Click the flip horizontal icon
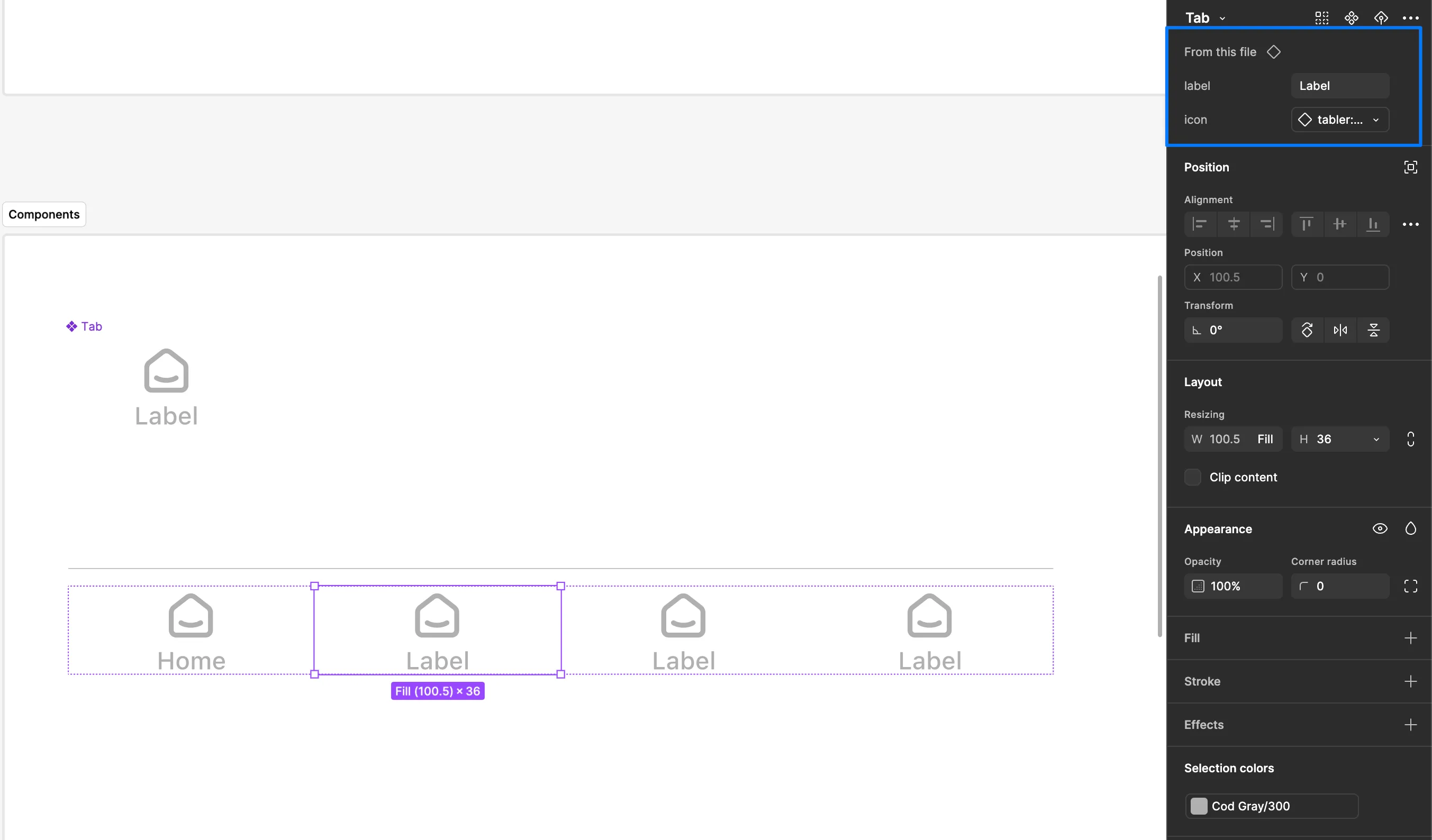 1340,330
